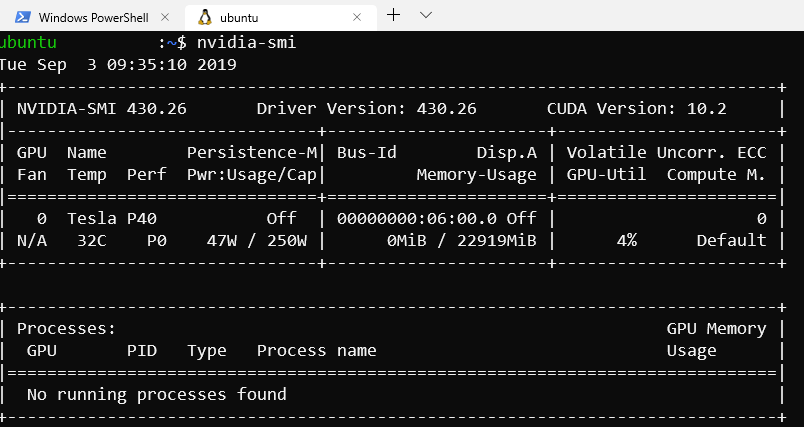Click the No running processes found message
This screenshot has height=429, width=806.
[156, 394]
